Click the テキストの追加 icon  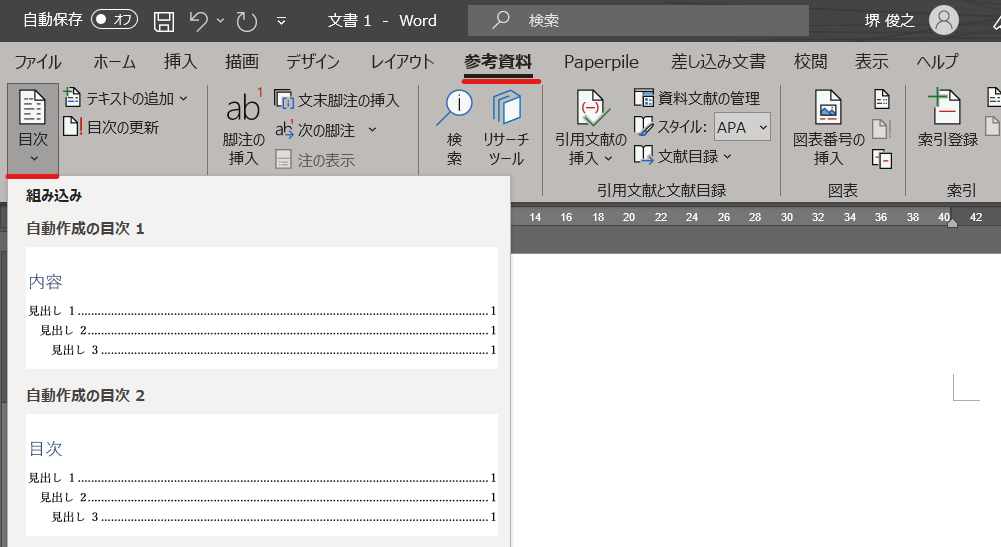pyautogui.click(x=72, y=98)
